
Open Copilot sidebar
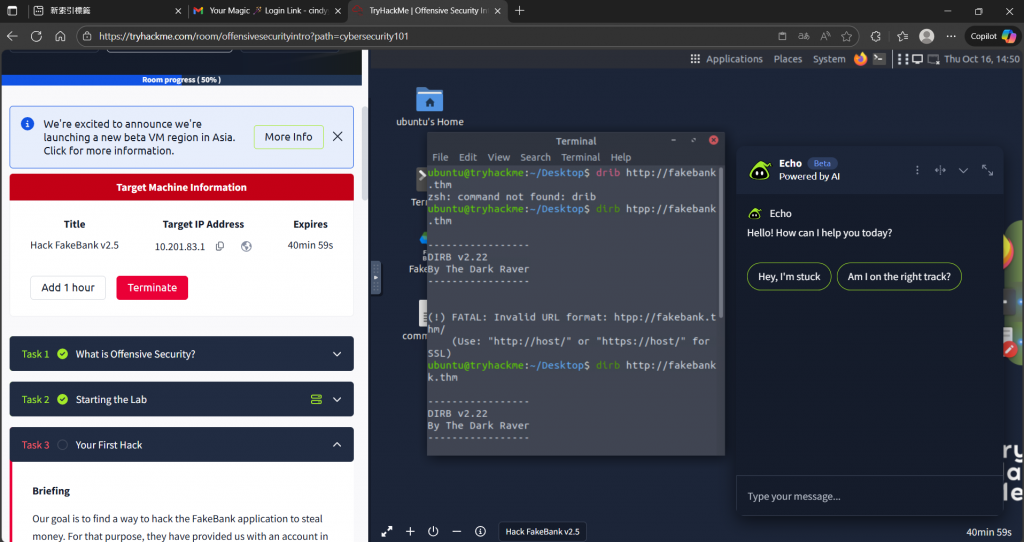993,36
